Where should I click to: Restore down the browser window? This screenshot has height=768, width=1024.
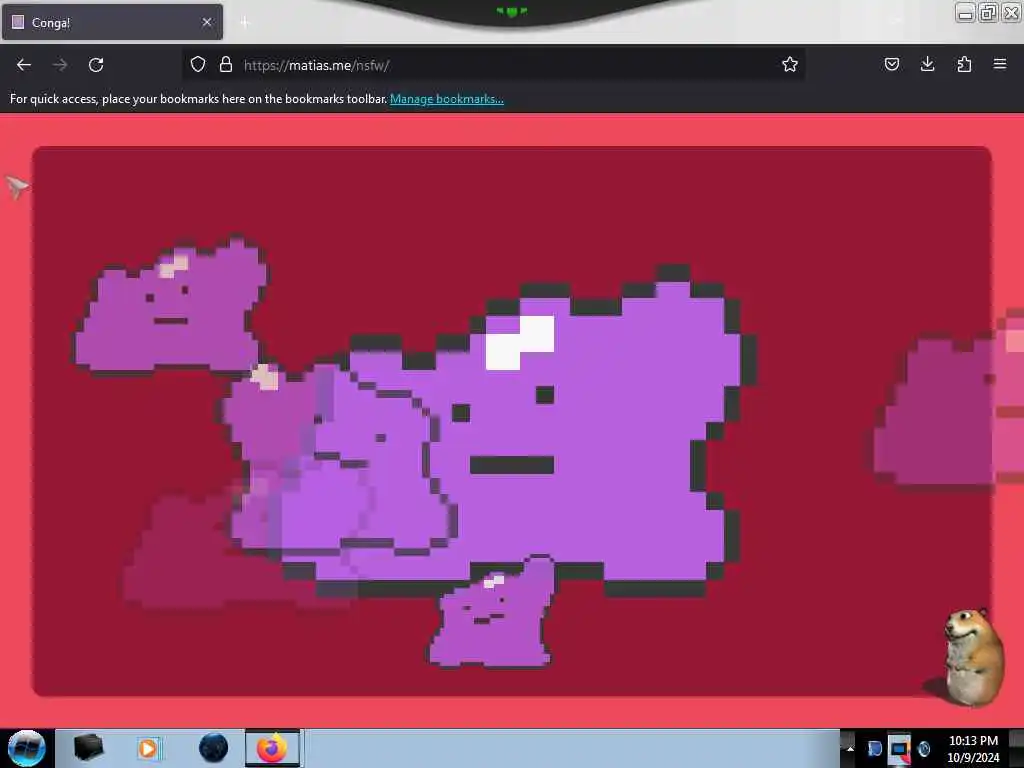(989, 12)
